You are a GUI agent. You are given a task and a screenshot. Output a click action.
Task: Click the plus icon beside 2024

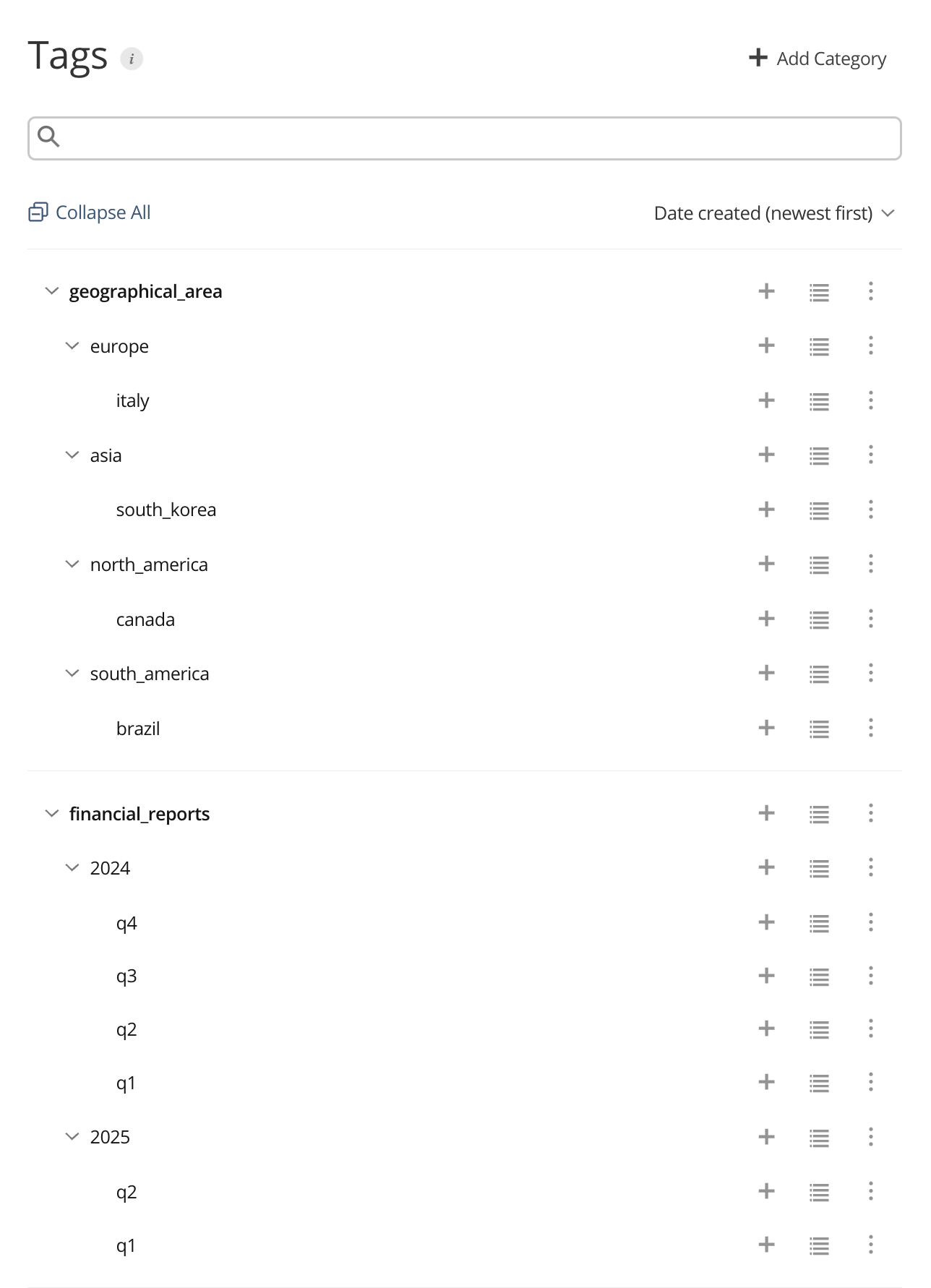tap(765, 868)
